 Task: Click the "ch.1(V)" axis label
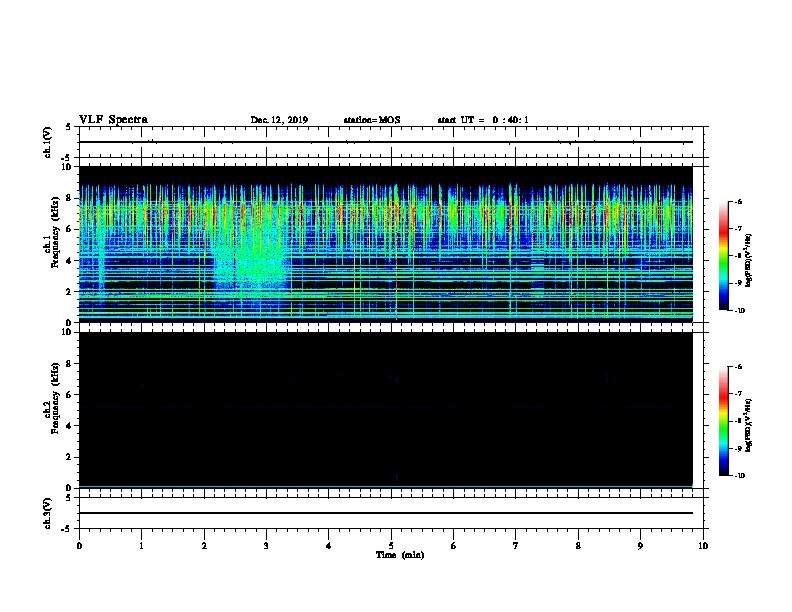coord(47,142)
